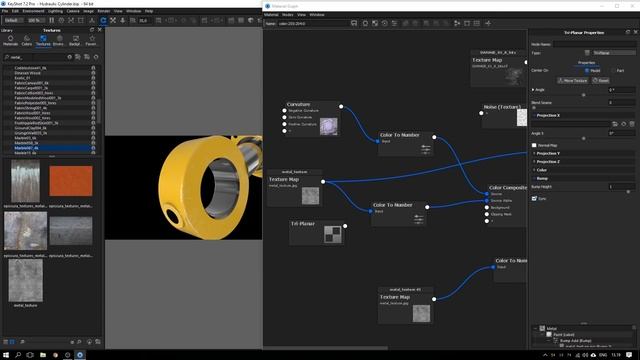Click the frame all icon in graph toolbar
This screenshot has height=360, width=640.
(x=467, y=23)
